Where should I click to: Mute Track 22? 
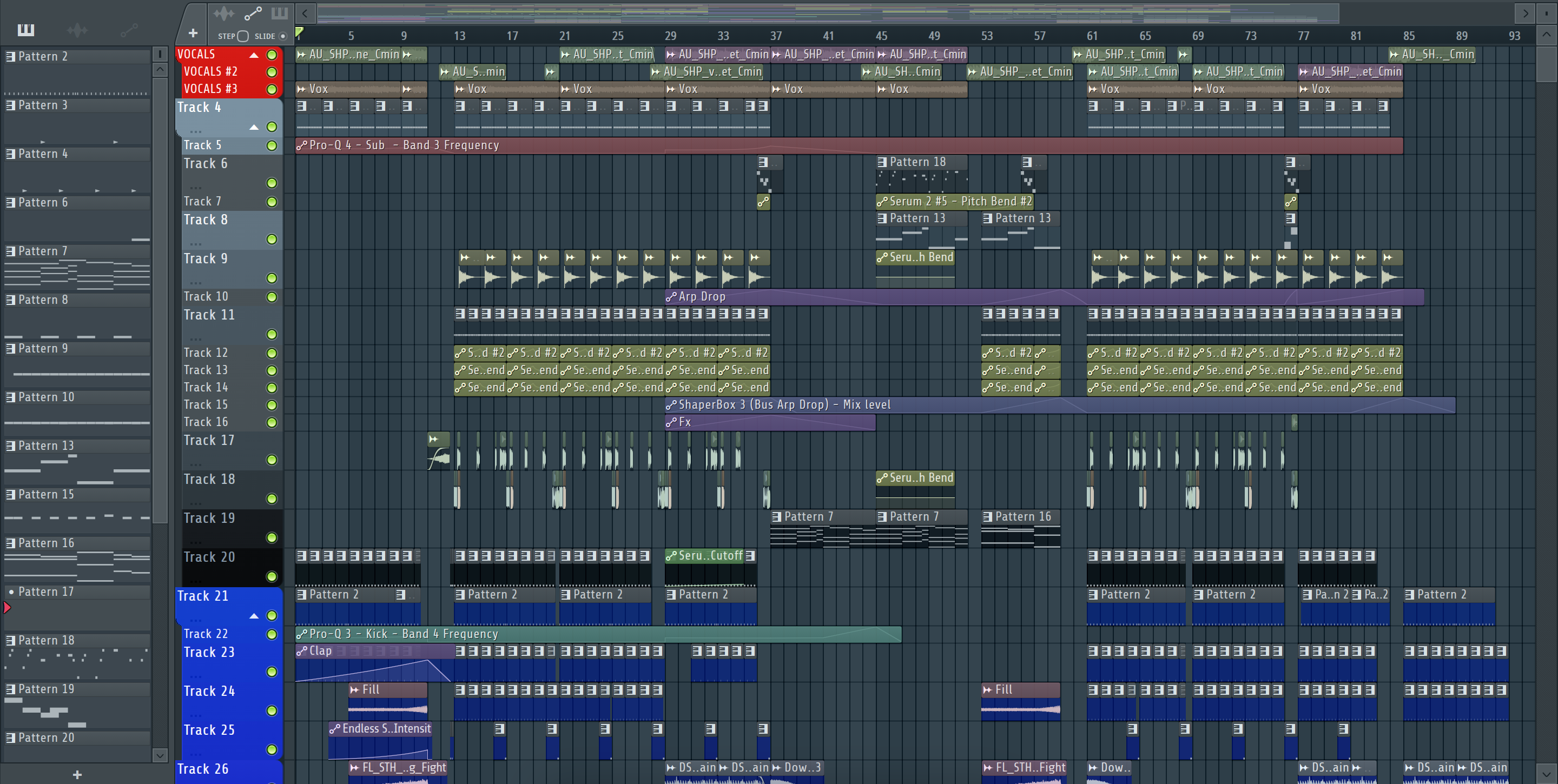pos(272,634)
